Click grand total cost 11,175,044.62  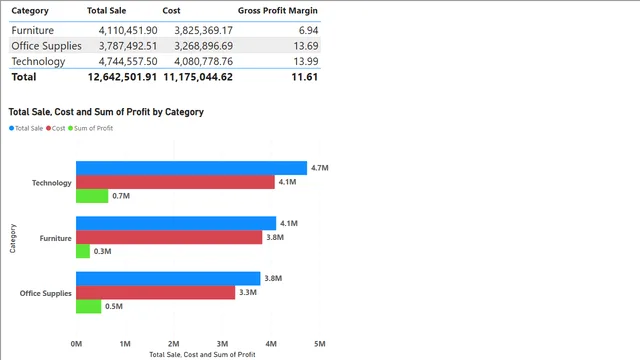pos(198,77)
